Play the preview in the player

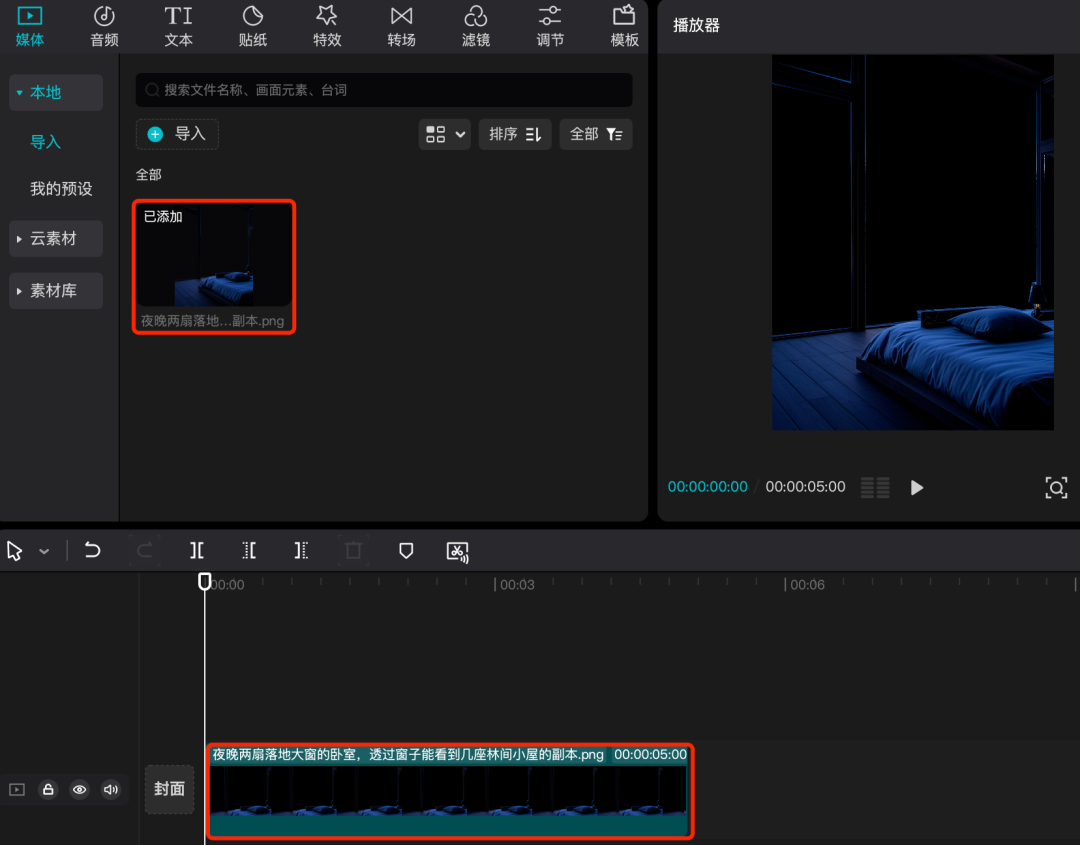pyautogui.click(x=917, y=488)
